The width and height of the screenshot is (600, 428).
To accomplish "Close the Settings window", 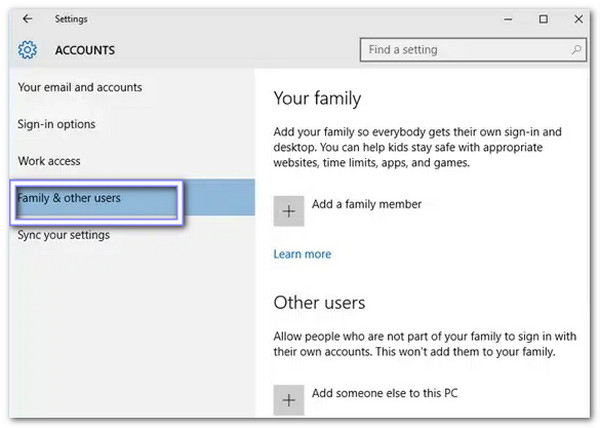I will 579,18.
